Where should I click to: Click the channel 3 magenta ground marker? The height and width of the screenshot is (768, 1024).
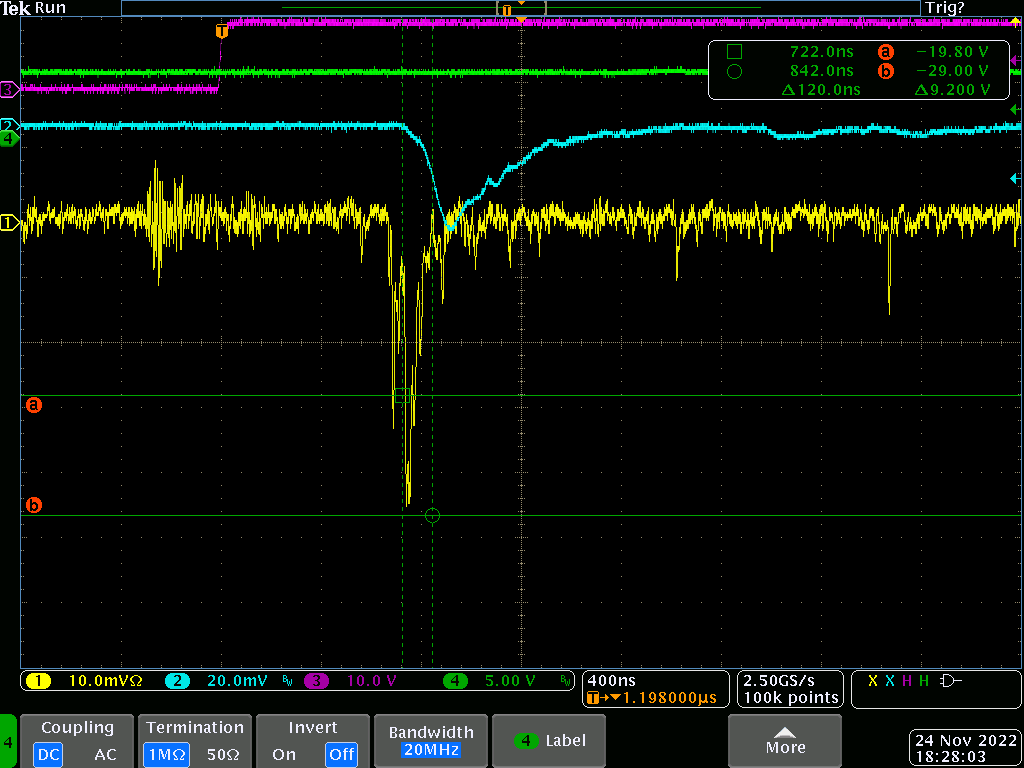pos(9,90)
